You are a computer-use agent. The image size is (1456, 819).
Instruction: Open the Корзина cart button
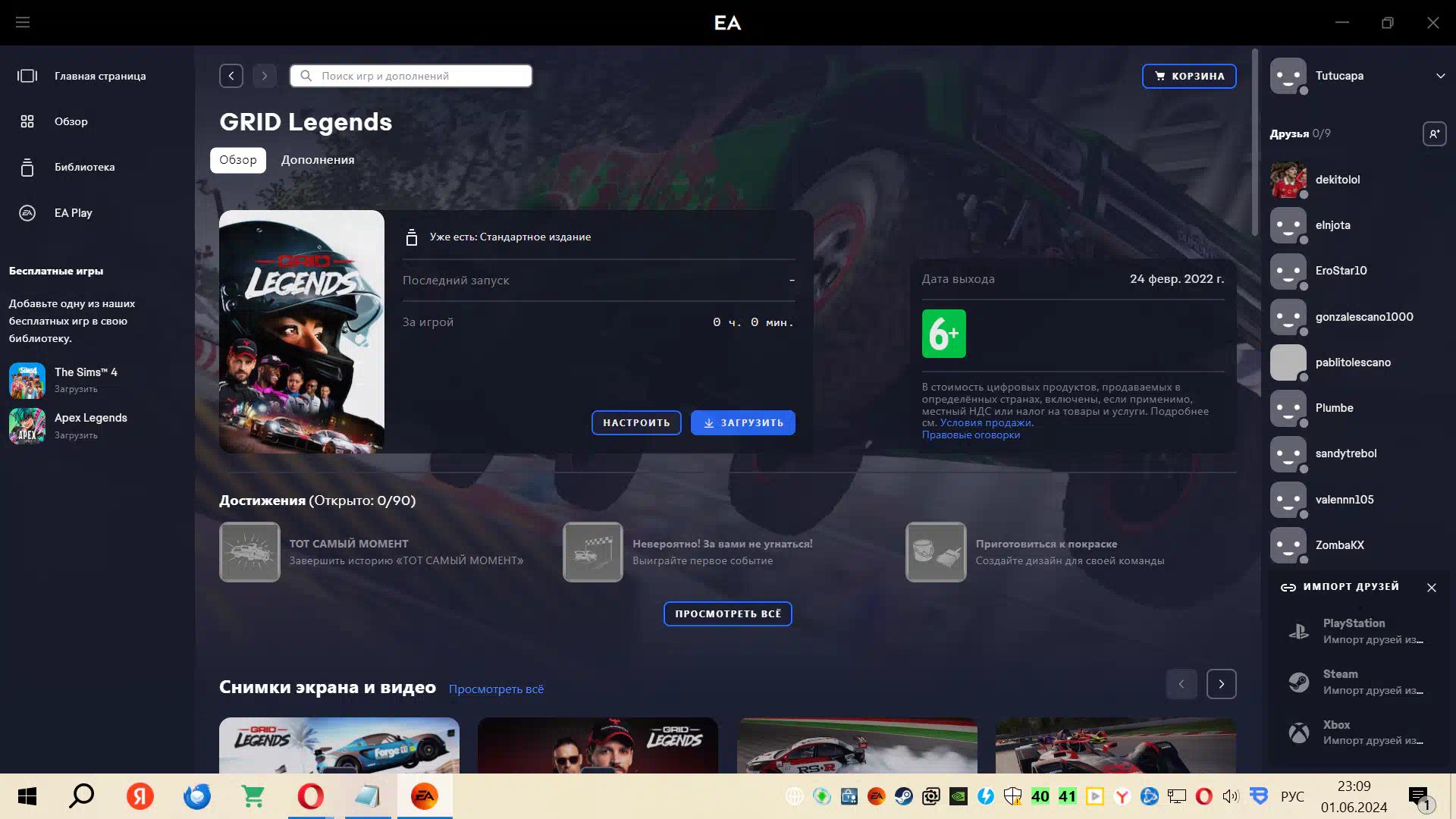pos(1189,76)
